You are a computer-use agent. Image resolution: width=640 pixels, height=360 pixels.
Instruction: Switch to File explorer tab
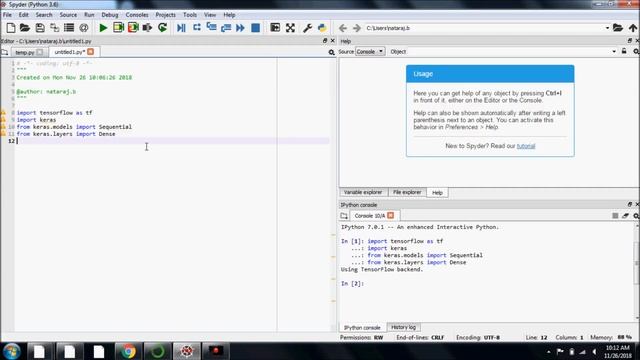point(407,192)
